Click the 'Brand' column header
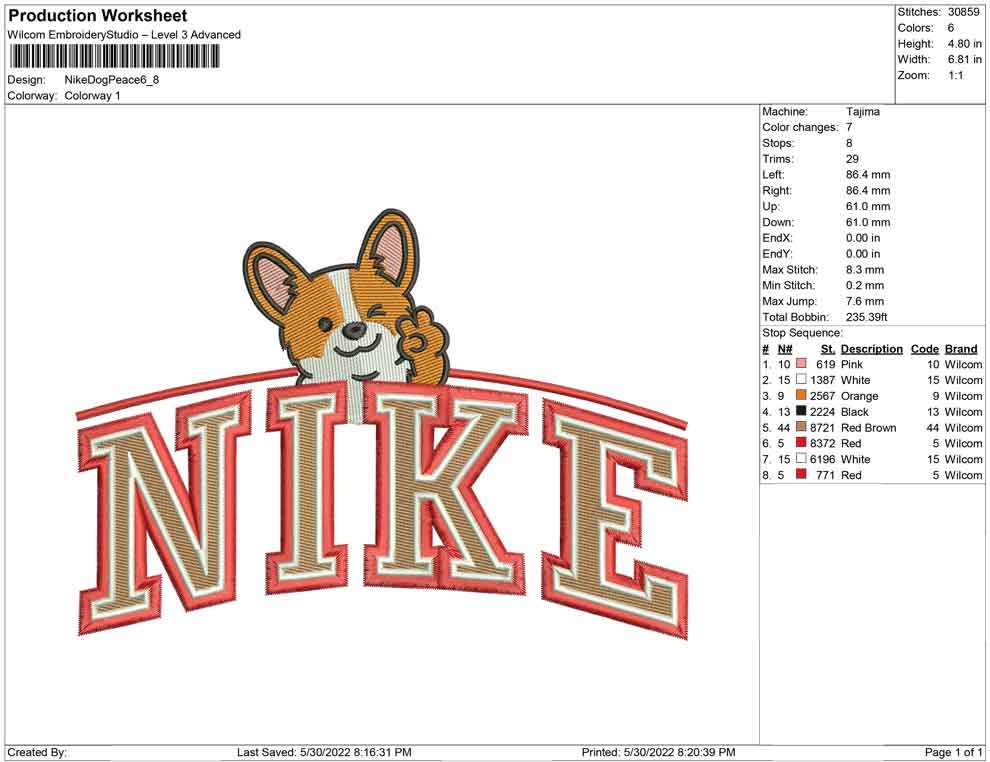 point(961,348)
